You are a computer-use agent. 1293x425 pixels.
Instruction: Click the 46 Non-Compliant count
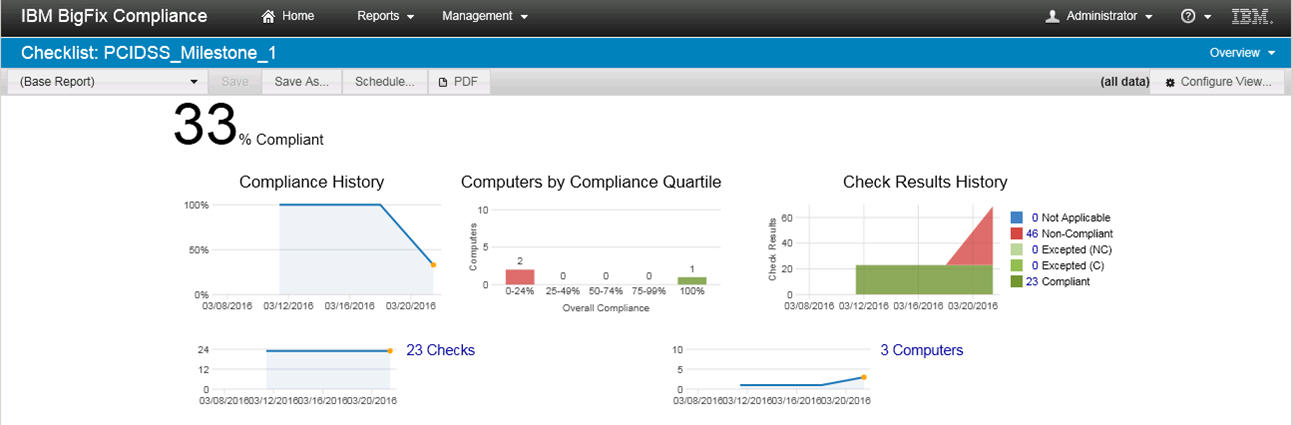point(1032,233)
